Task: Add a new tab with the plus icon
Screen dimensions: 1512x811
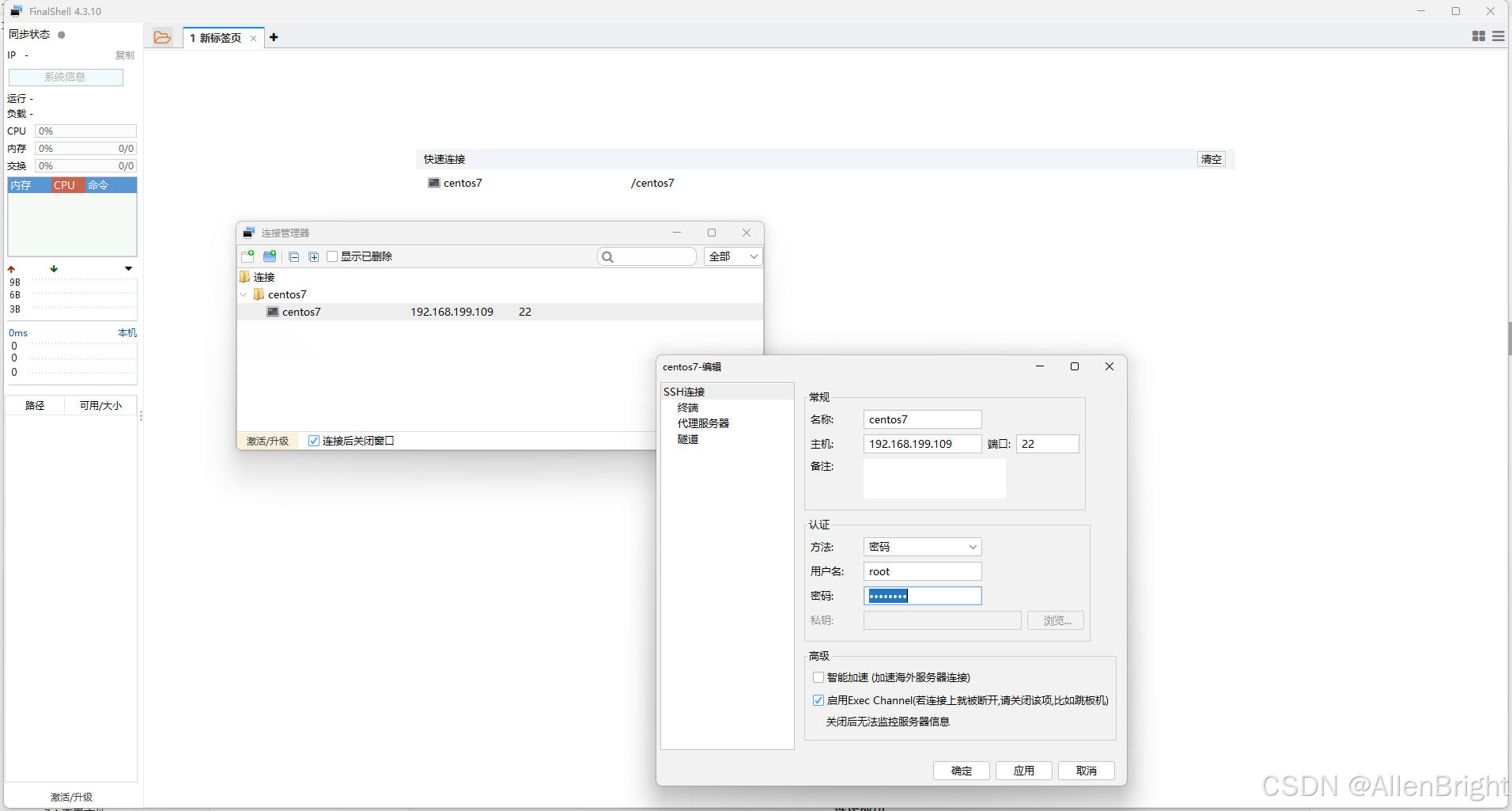Action: [x=274, y=37]
